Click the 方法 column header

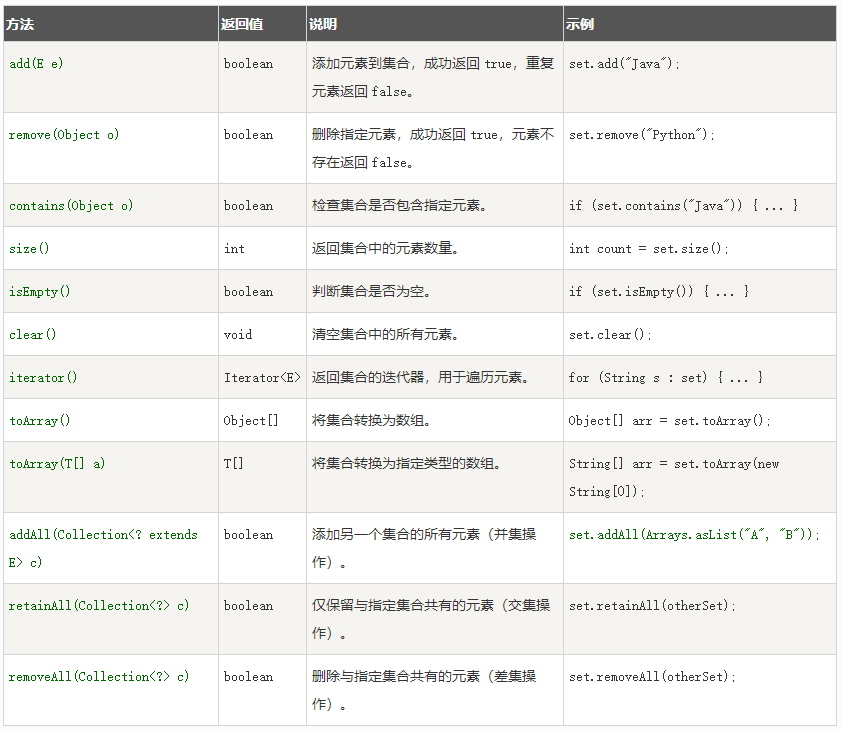[20, 24]
